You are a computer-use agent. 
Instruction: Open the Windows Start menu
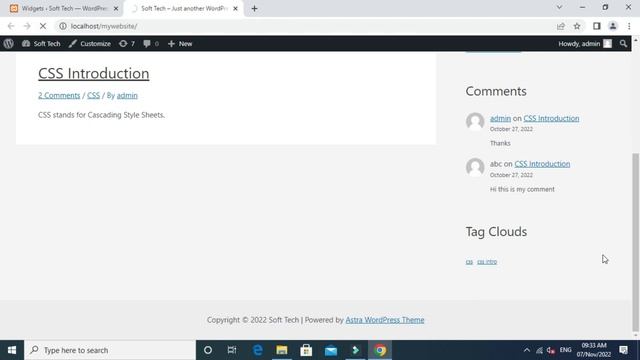[12, 350]
